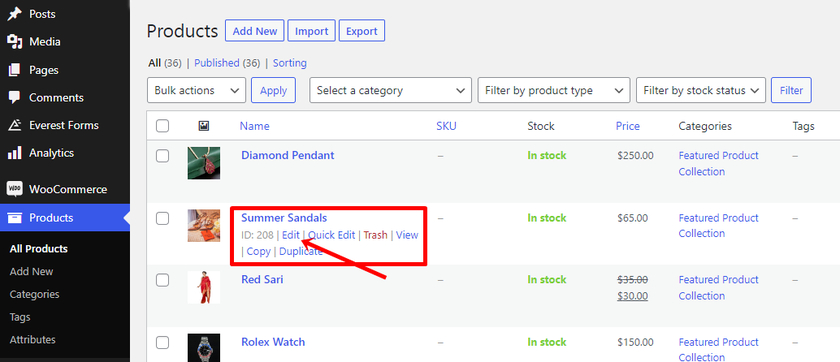Image resolution: width=840 pixels, height=362 pixels.
Task: Open the Rolex Watch product
Action: (273, 342)
